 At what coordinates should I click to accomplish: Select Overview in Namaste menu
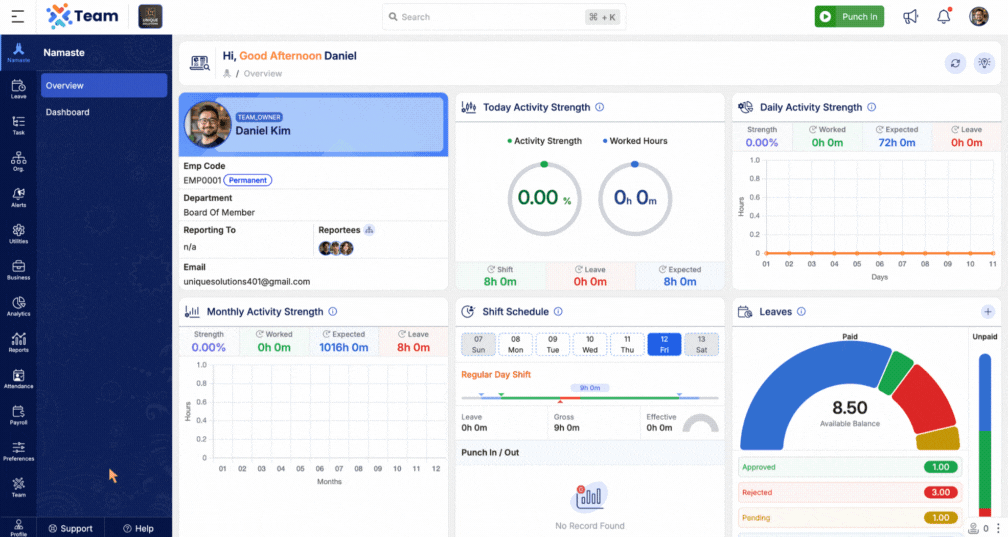pyautogui.click(x=103, y=86)
